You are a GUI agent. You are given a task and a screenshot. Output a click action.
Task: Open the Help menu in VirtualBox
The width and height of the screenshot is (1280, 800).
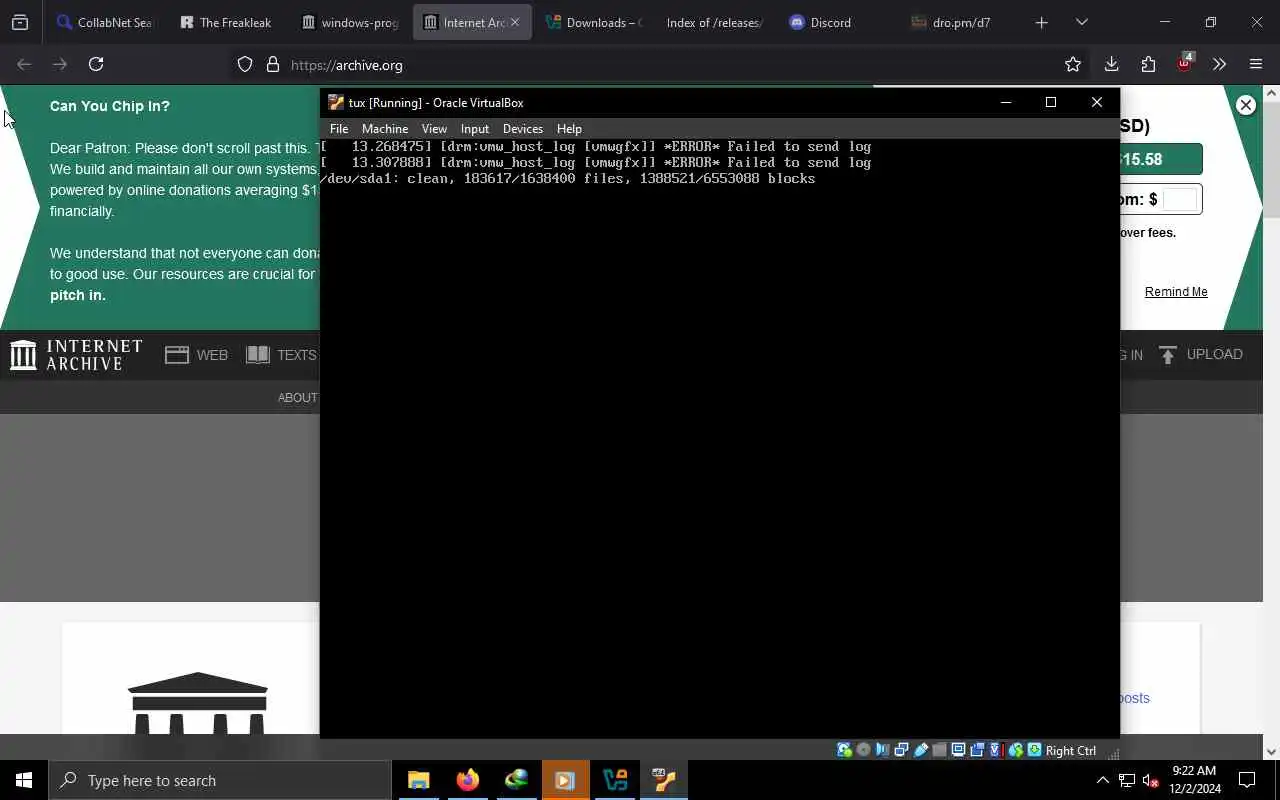pos(569,128)
